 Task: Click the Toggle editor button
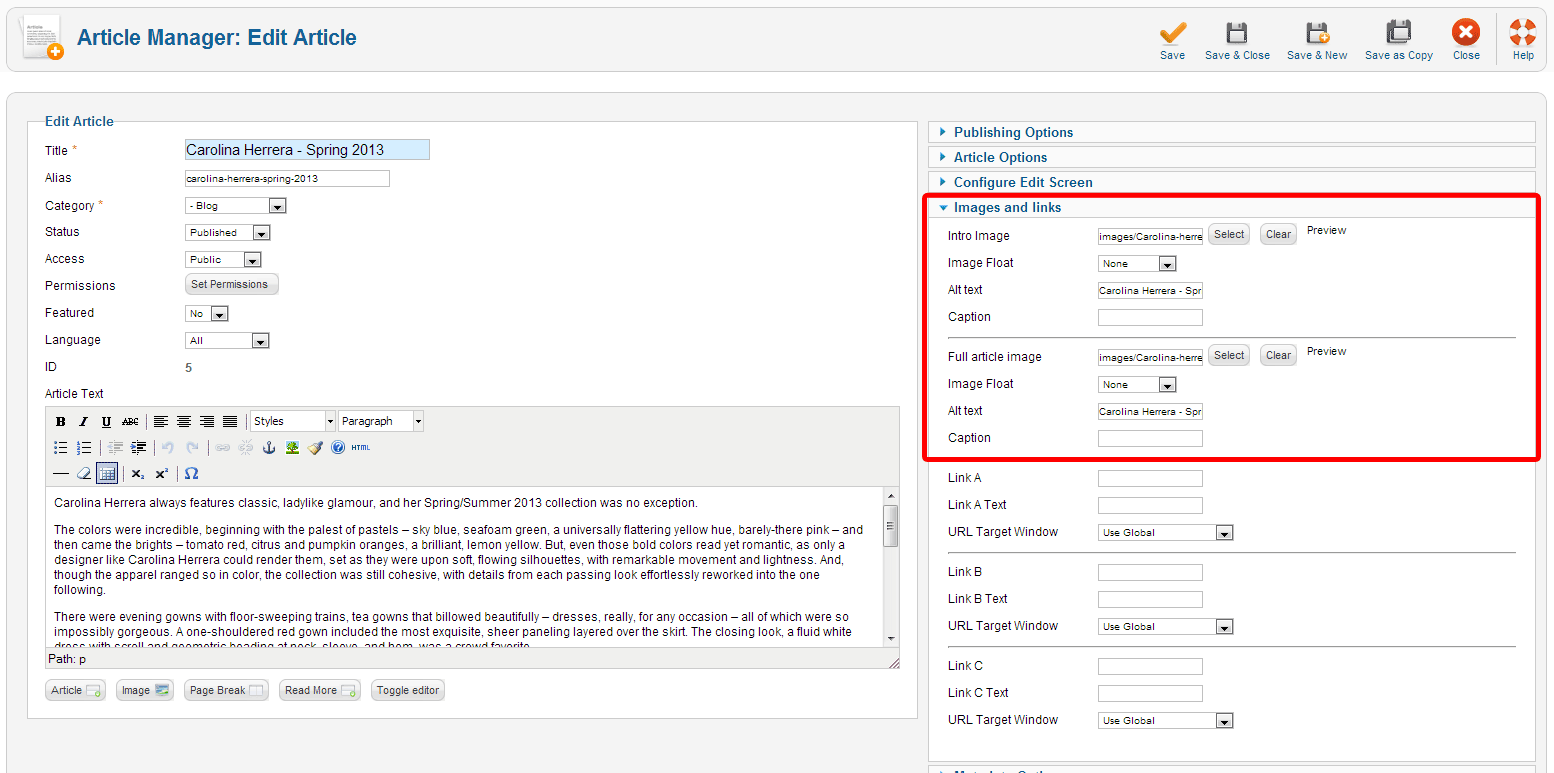(407, 691)
